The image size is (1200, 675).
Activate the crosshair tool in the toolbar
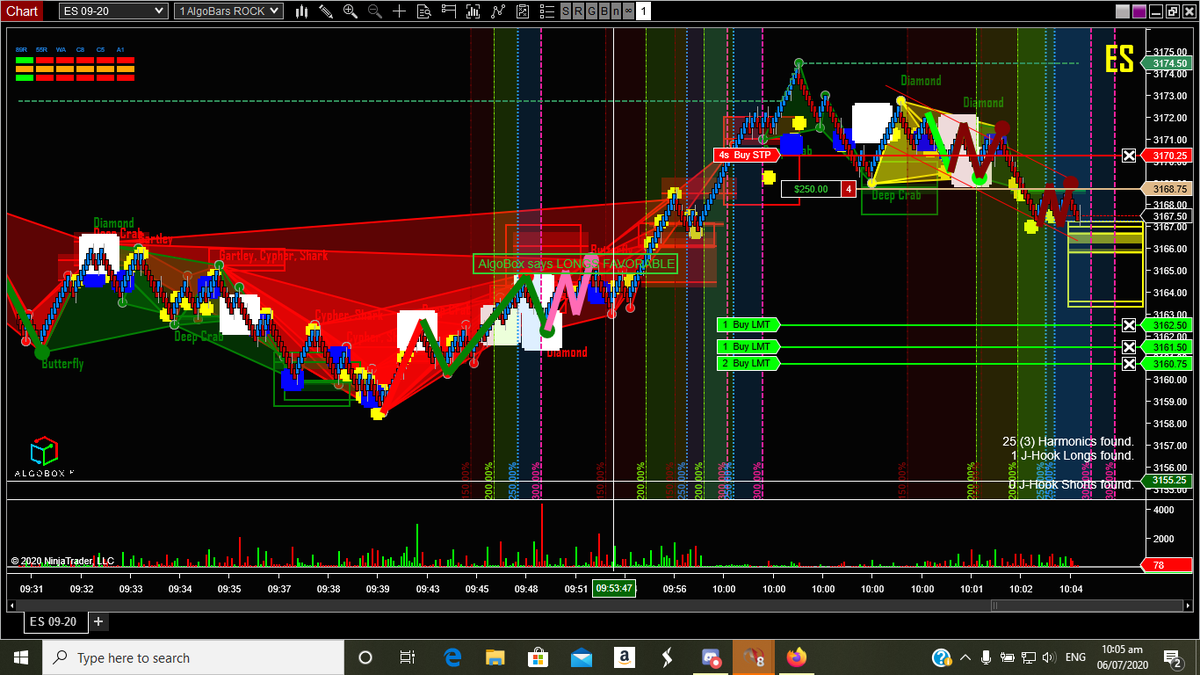[398, 11]
